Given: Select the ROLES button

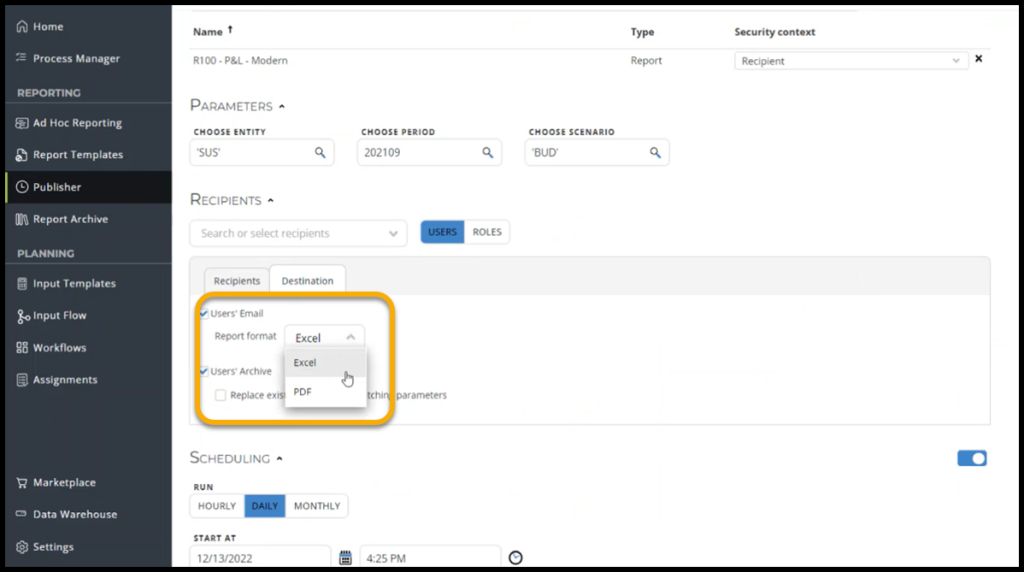Looking at the screenshot, I should 487,232.
